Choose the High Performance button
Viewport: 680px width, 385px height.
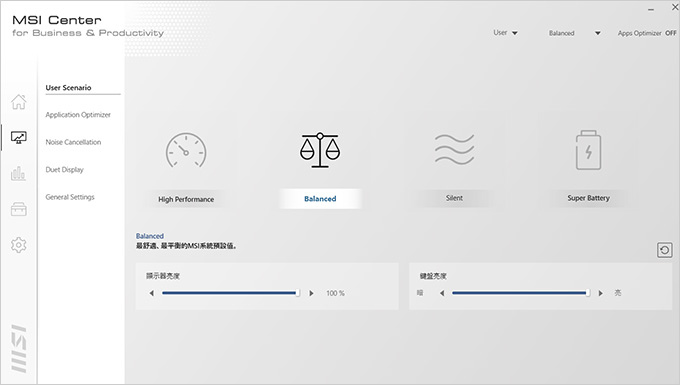coord(186,199)
